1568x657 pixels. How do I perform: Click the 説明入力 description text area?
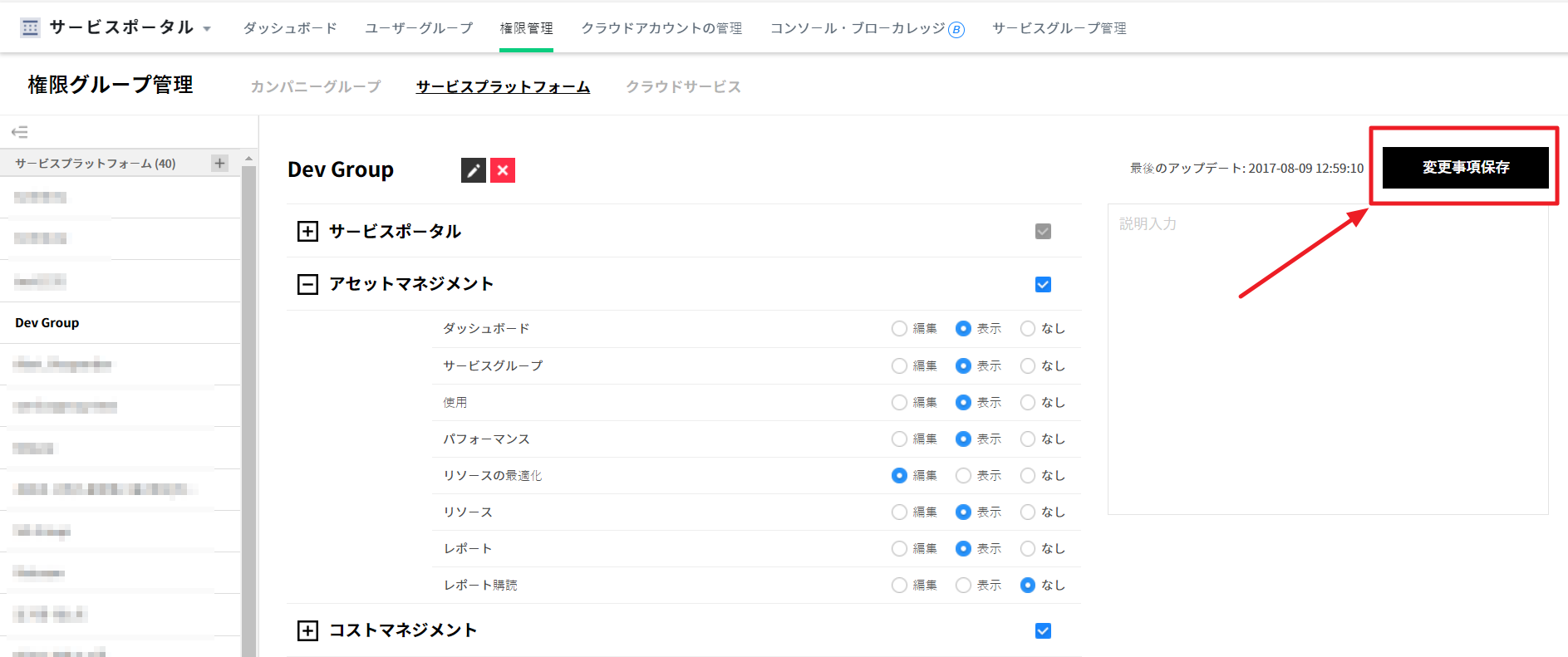coord(1327,357)
